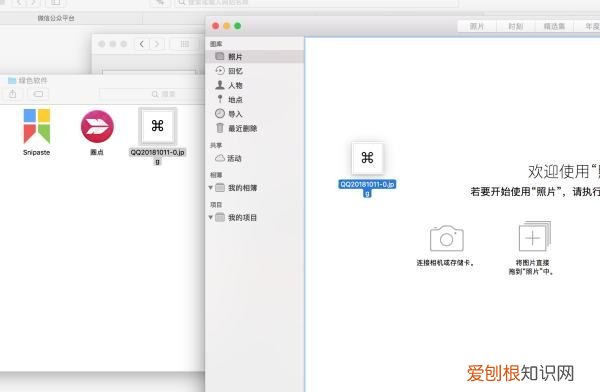Click the plus-stack icon above 将图片直接拖到照片中
Image resolution: width=600 pixels, height=392 pixels.
pos(534,236)
